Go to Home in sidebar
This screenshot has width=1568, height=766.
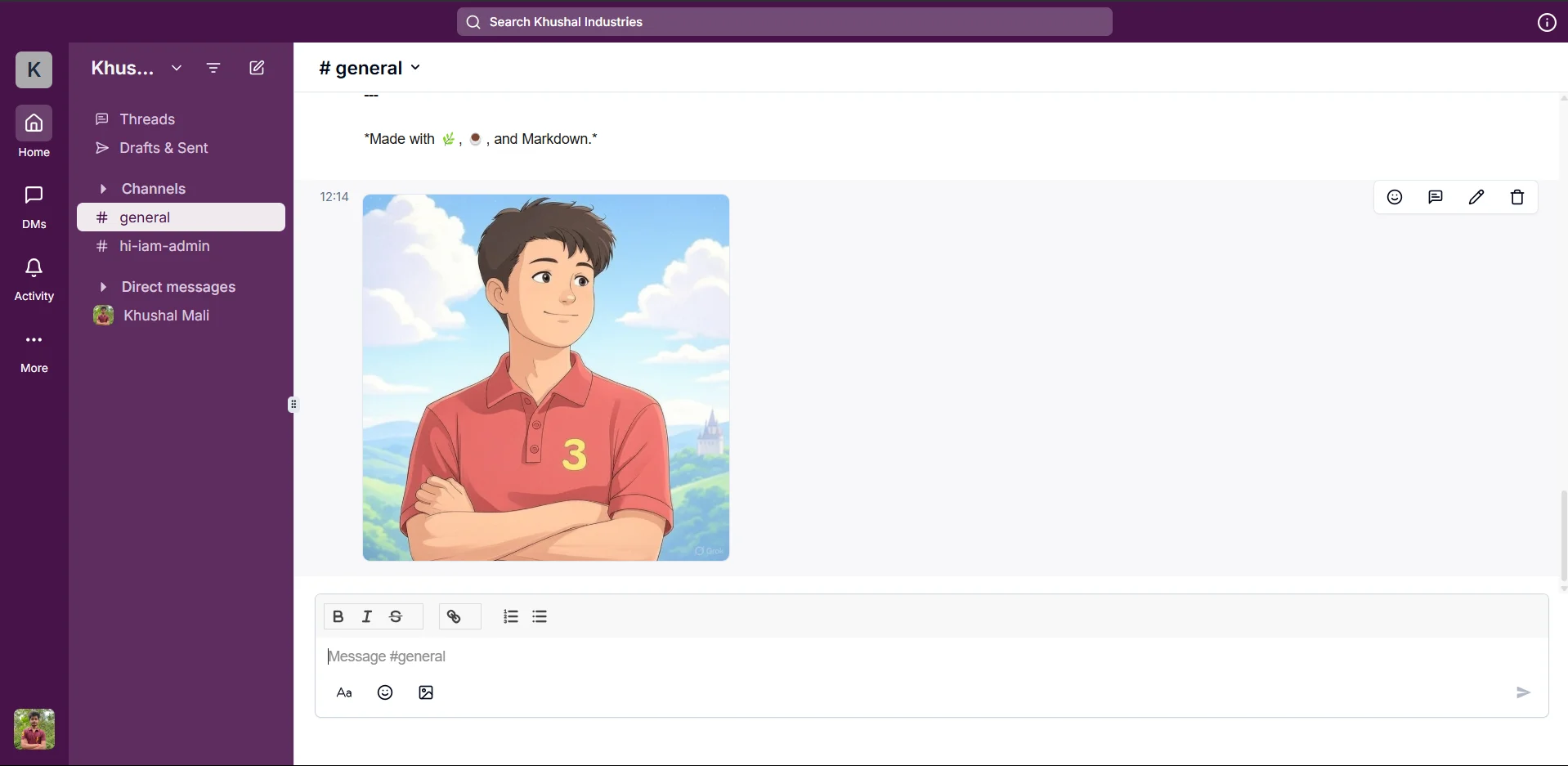pos(34,132)
